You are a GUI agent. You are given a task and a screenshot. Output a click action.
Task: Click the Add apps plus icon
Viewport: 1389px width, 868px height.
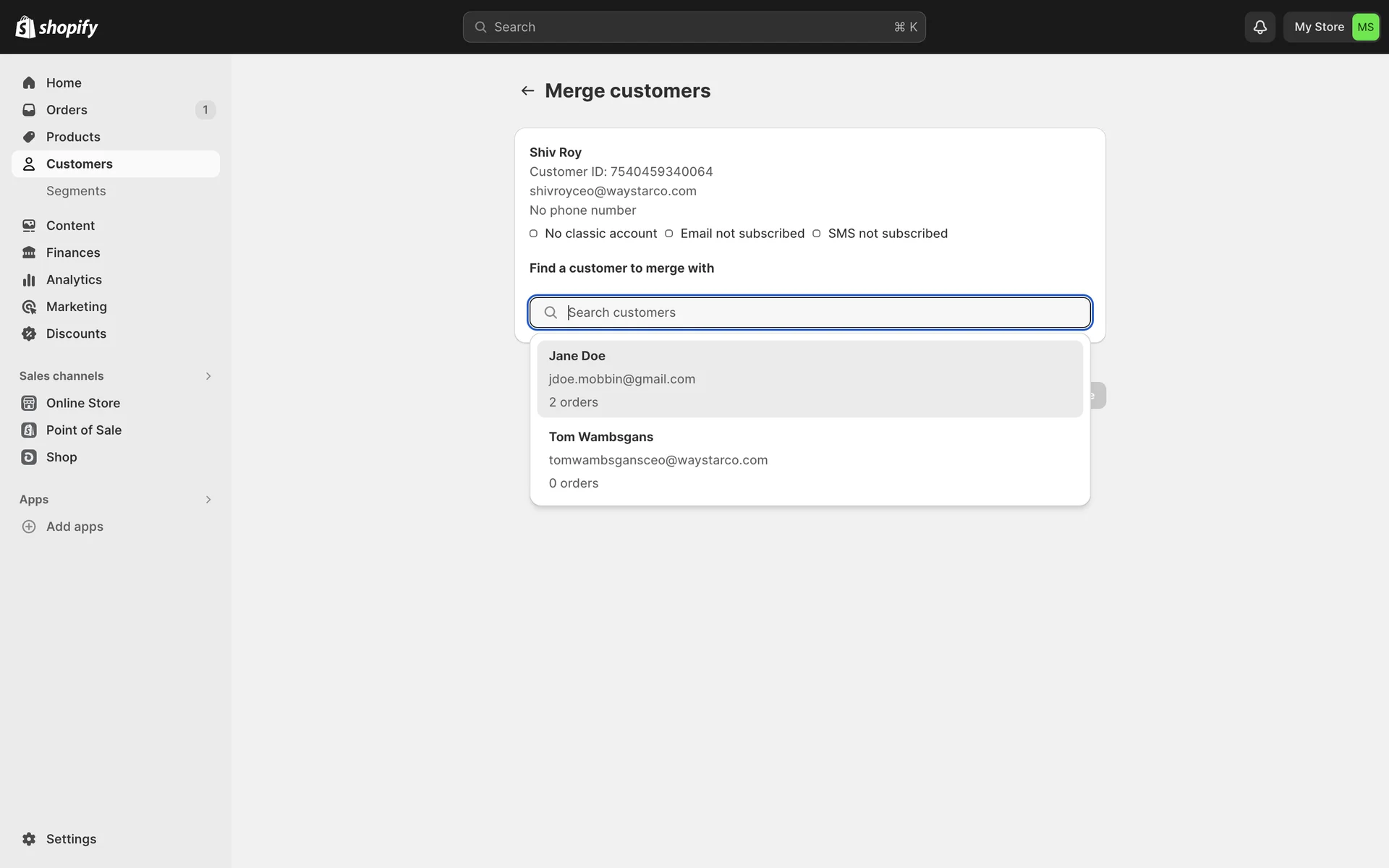pyautogui.click(x=29, y=527)
